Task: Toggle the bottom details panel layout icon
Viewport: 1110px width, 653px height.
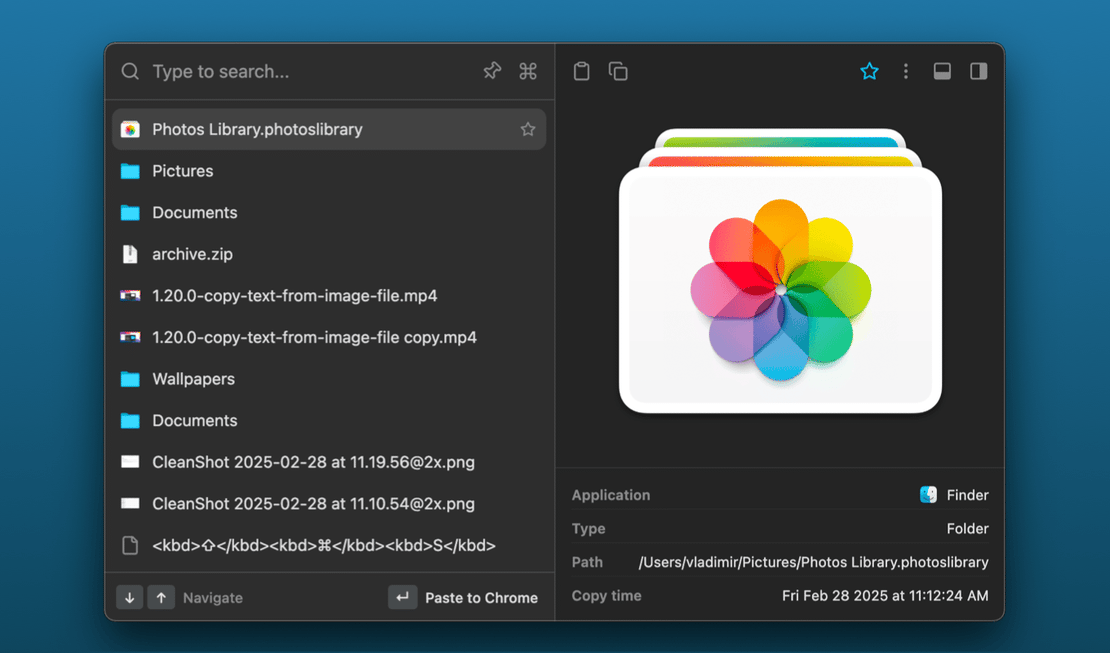Action: 942,71
